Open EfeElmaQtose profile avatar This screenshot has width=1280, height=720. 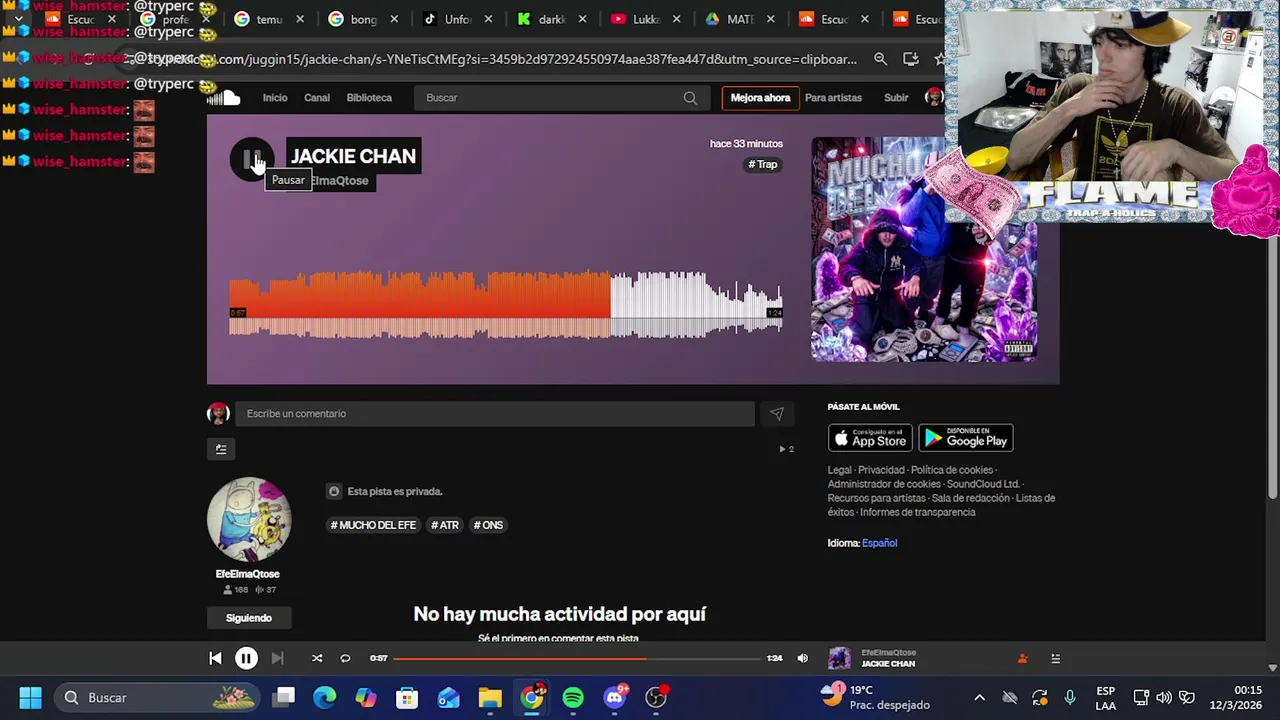click(x=249, y=519)
